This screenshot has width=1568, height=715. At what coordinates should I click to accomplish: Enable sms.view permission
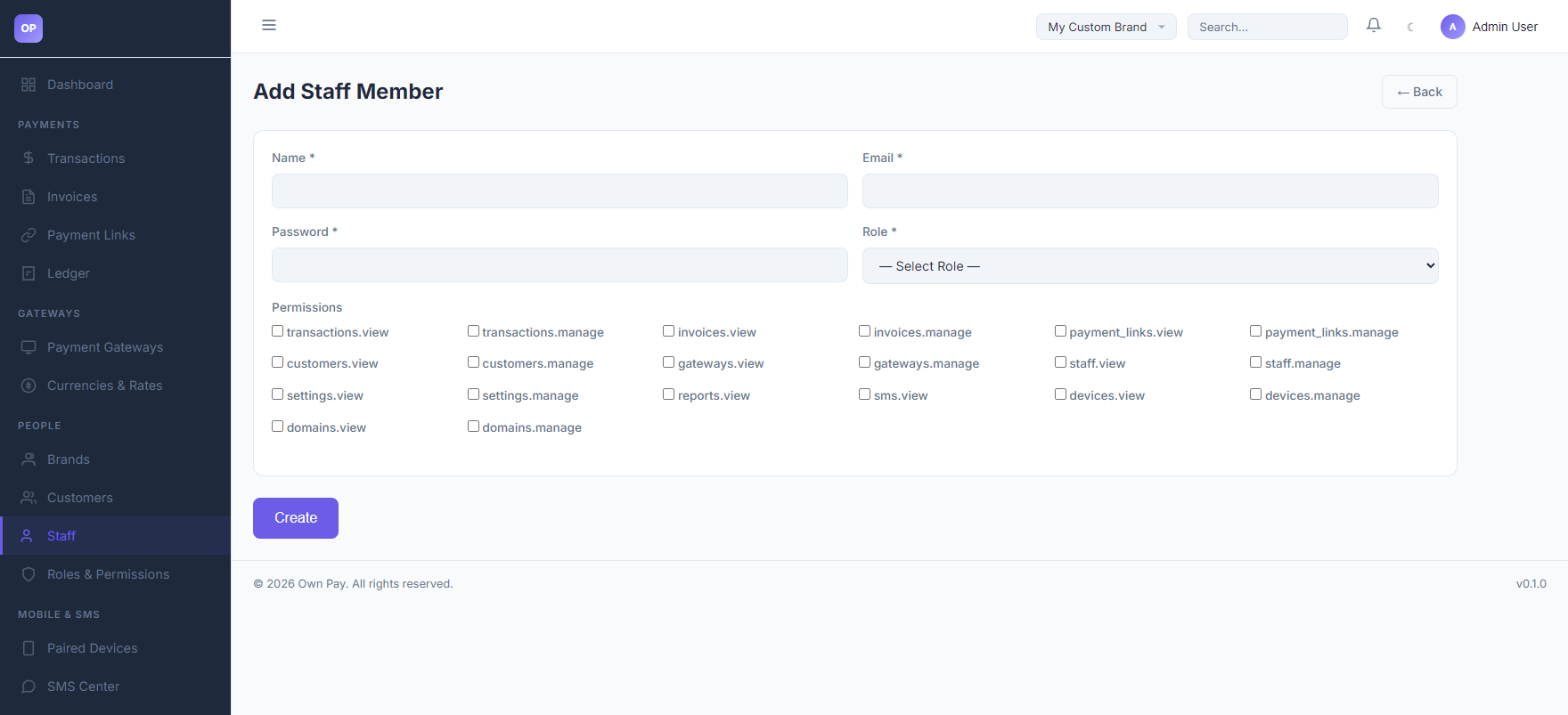[x=865, y=394]
